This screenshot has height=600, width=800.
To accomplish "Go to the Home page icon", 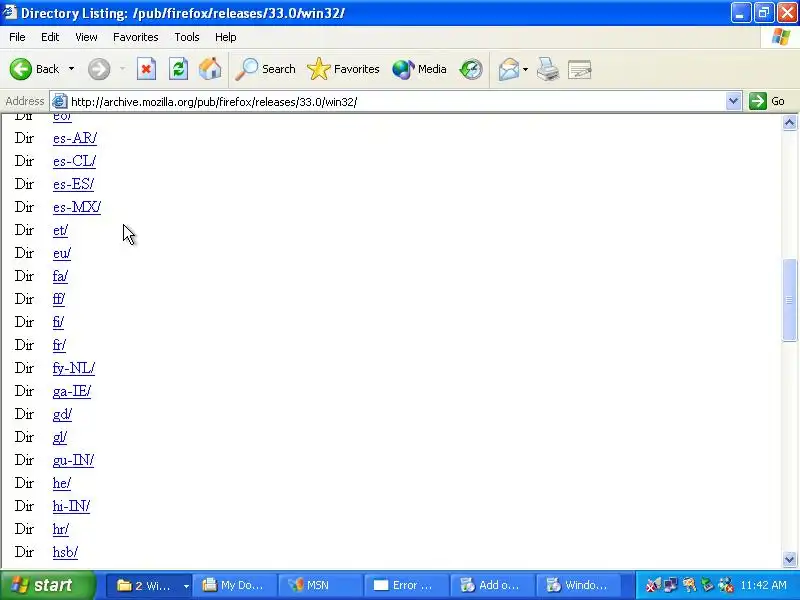I will pyautogui.click(x=210, y=69).
